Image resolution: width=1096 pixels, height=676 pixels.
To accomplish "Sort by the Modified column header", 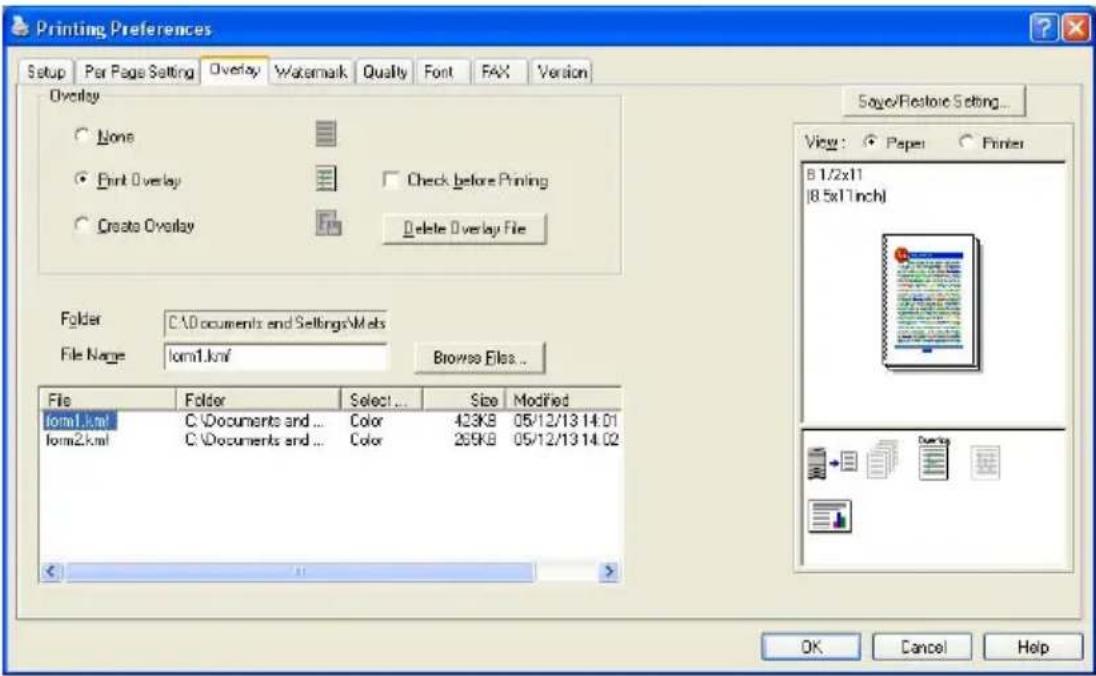I will pos(563,400).
